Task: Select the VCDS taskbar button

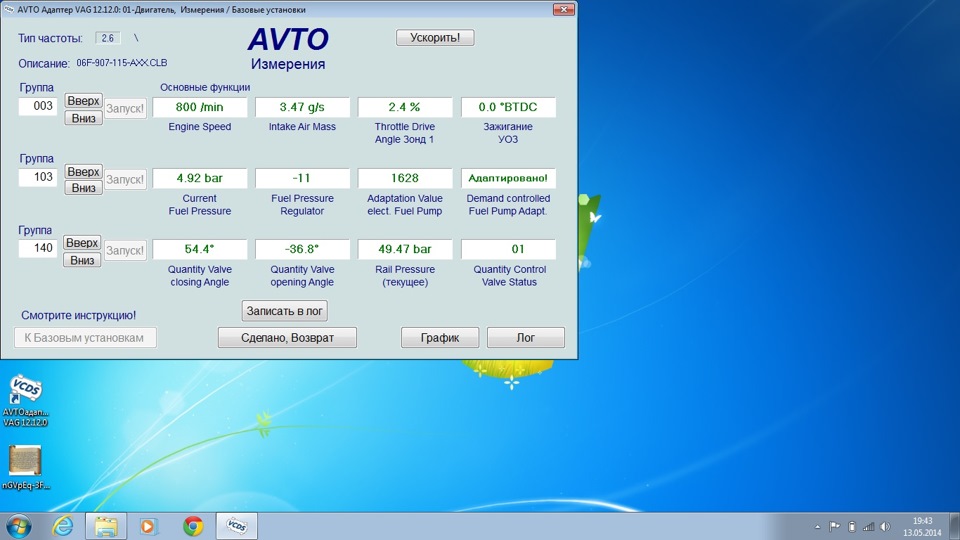Action: (x=237, y=526)
